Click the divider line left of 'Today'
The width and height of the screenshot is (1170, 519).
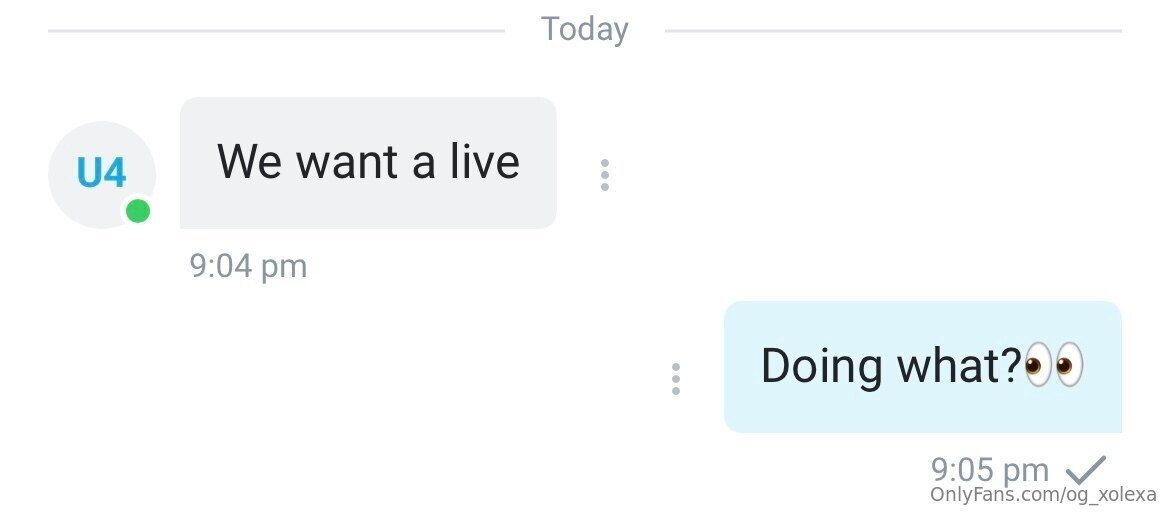click(x=276, y=31)
